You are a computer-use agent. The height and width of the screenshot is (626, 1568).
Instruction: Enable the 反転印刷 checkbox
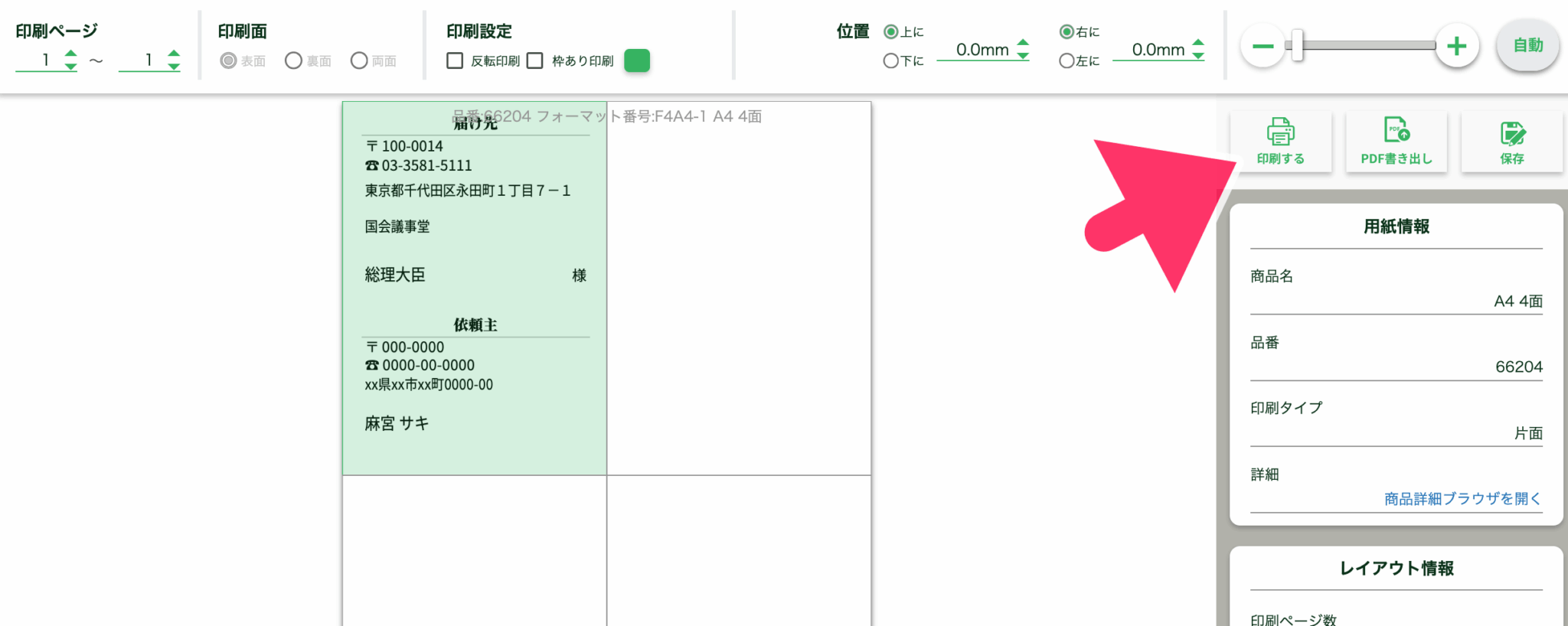455,60
